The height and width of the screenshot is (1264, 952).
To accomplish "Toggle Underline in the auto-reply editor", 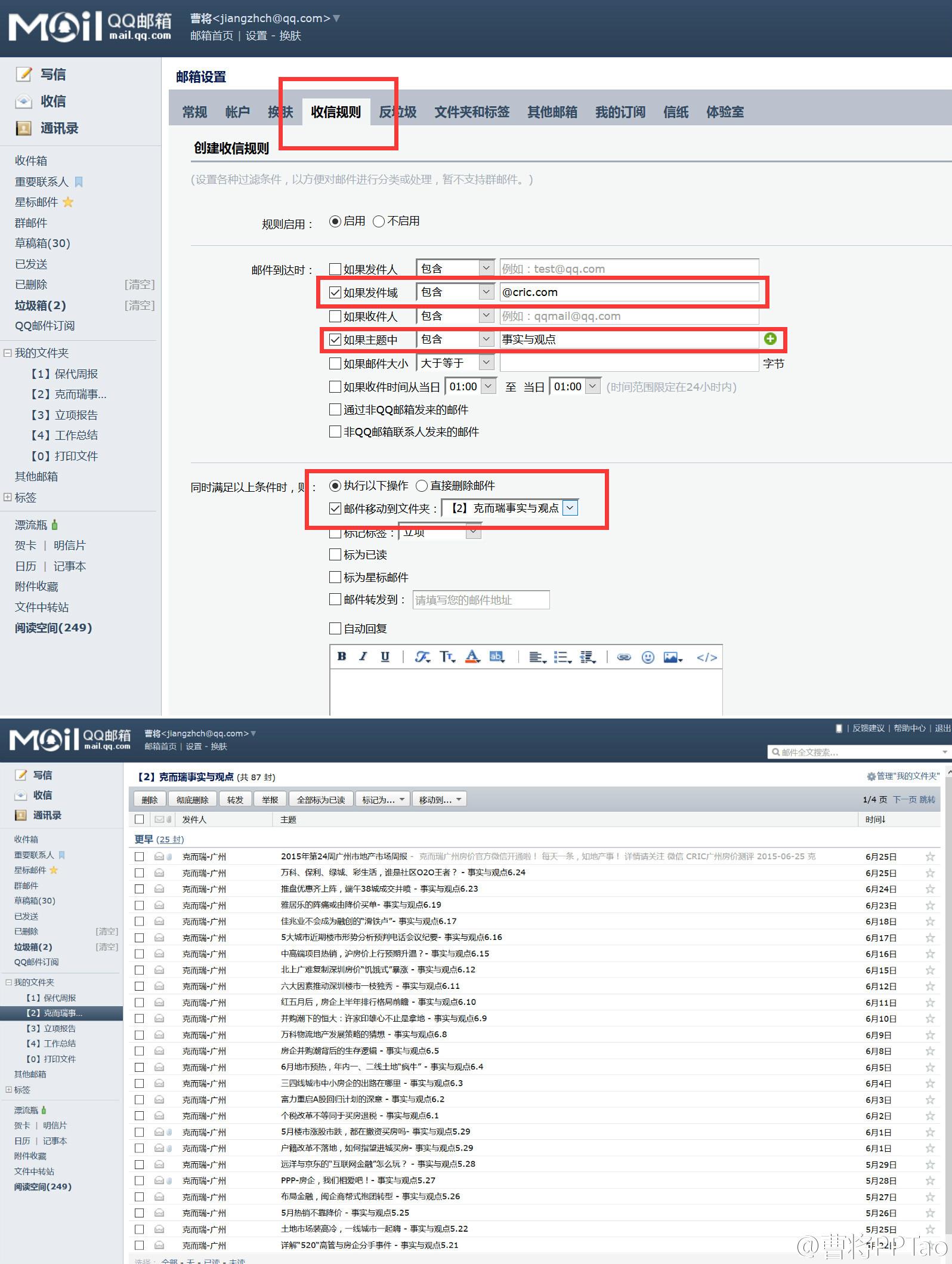I will tap(385, 656).
